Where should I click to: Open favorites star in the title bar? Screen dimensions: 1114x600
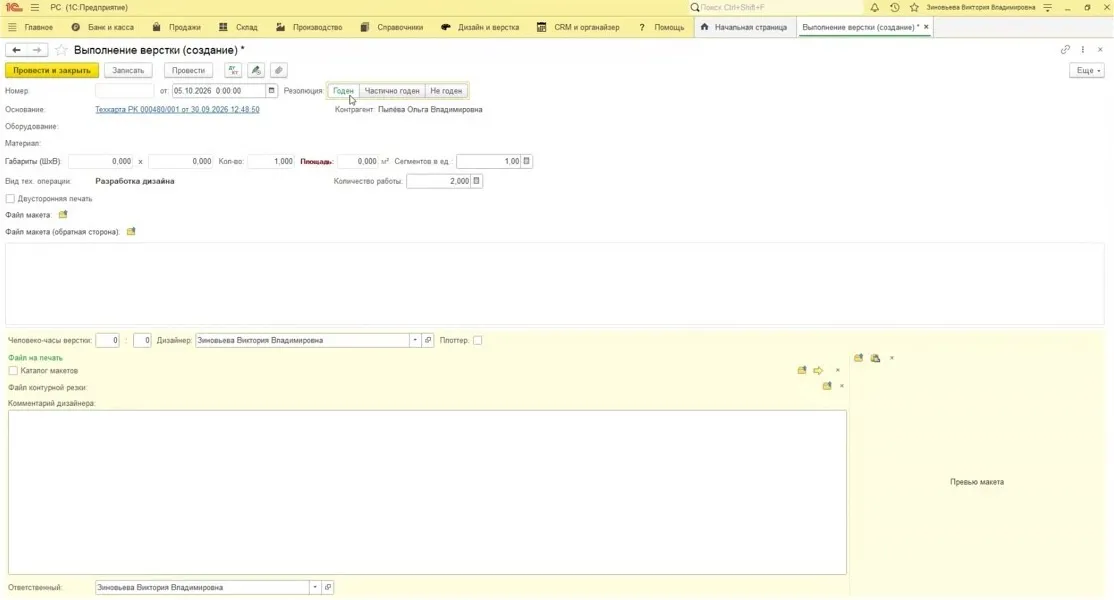(914, 7)
